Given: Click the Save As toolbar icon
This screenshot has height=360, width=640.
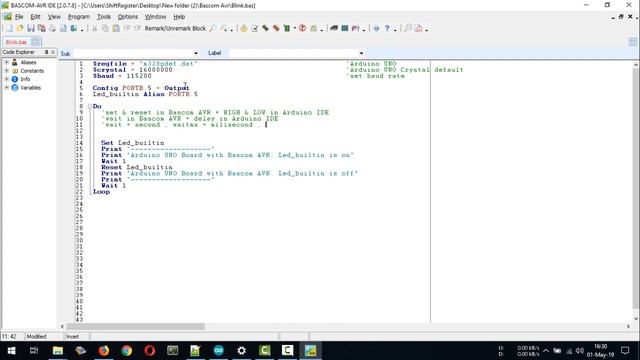Looking at the screenshot, I should (x=42, y=28).
